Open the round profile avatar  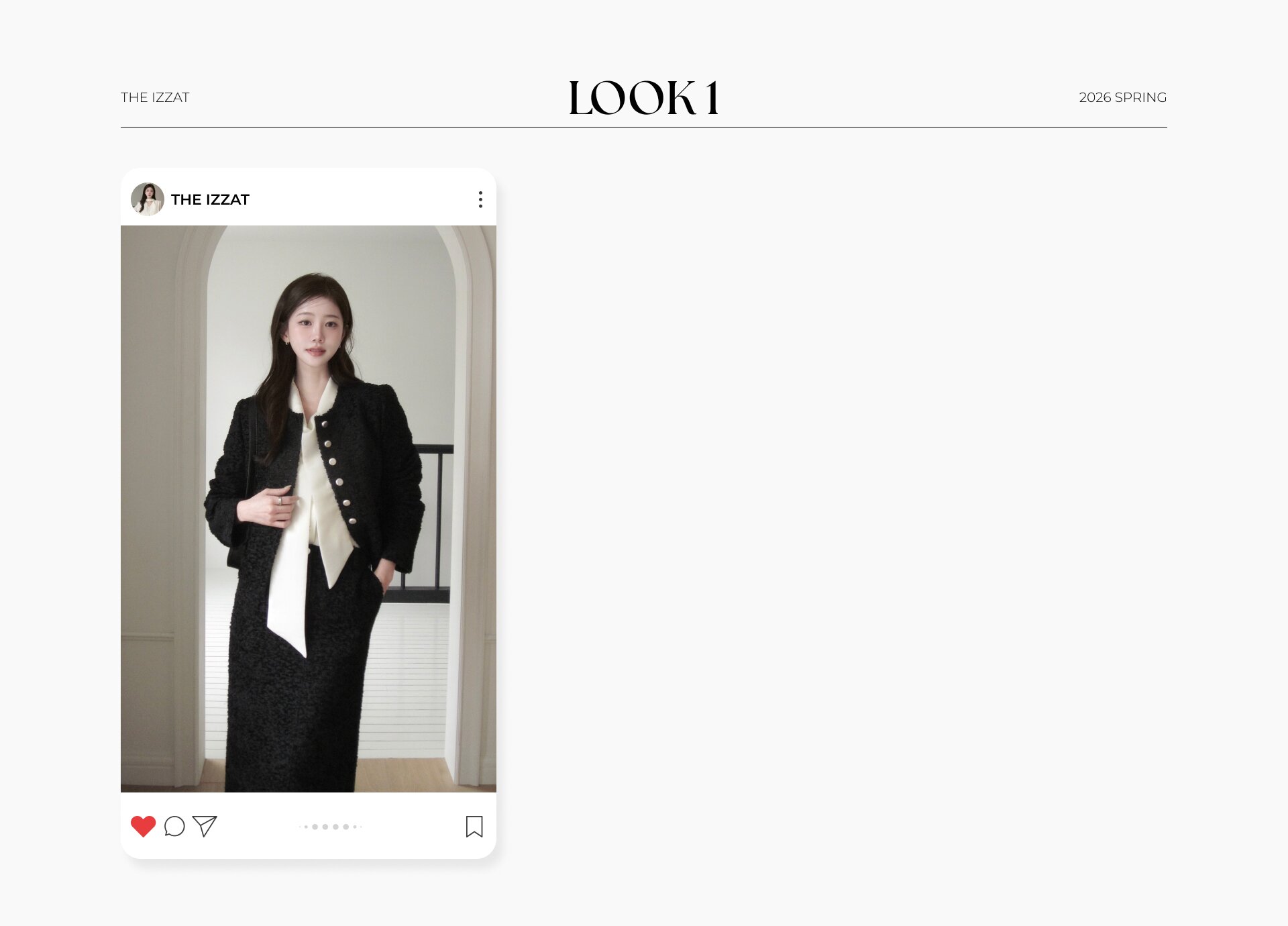point(148,199)
